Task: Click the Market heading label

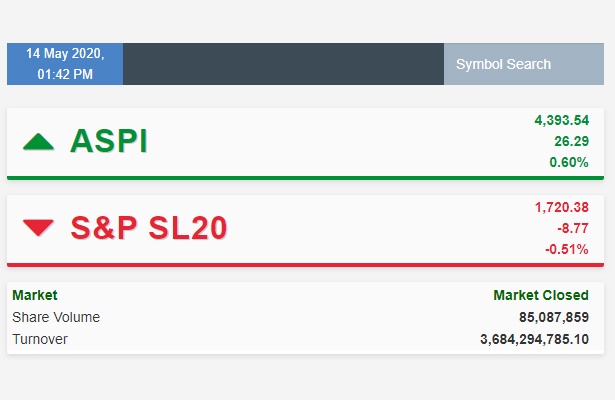Action: click(x=35, y=295)
